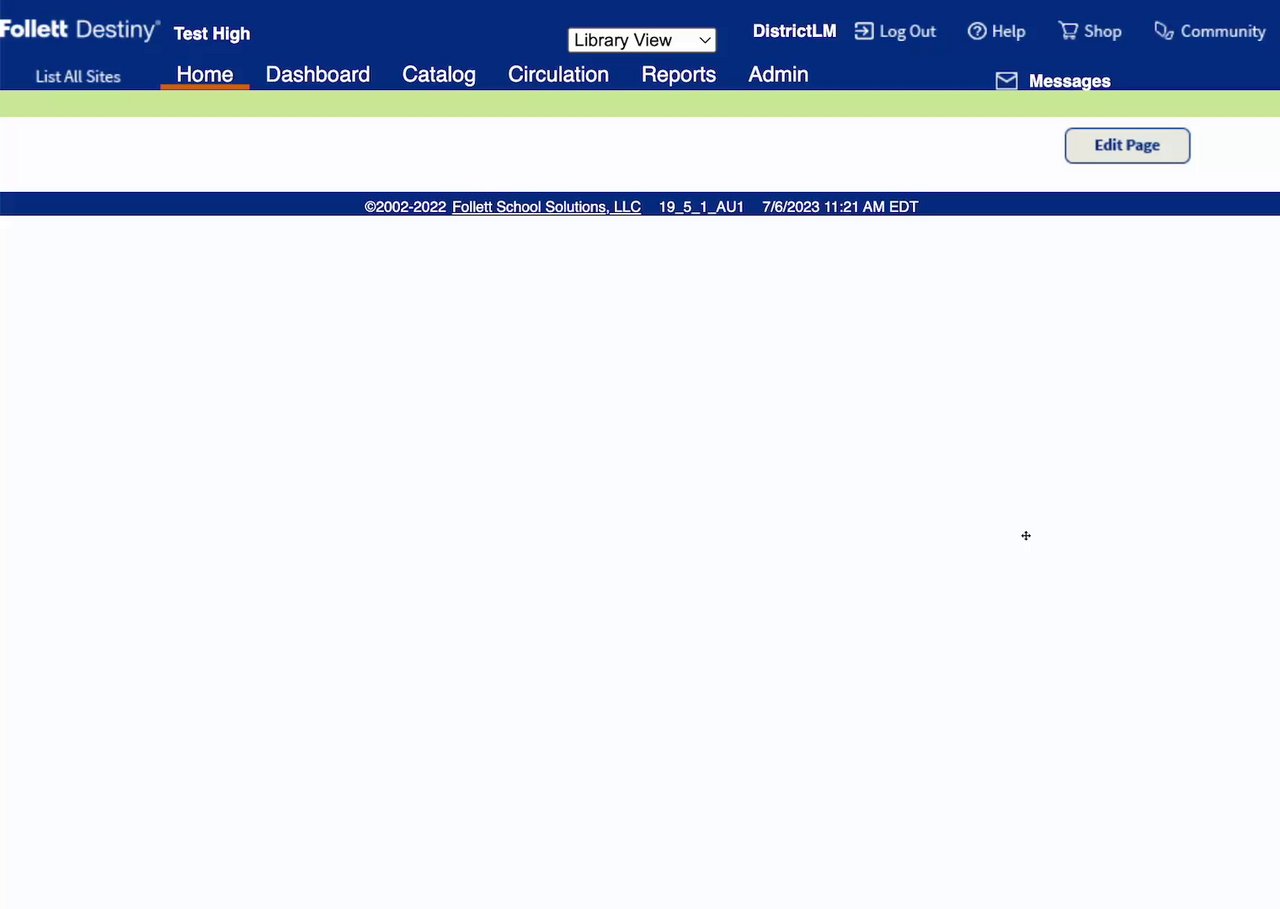Click the Edit Page button
Viewport: 1280px width, 909px height.
coord(1127,145)
